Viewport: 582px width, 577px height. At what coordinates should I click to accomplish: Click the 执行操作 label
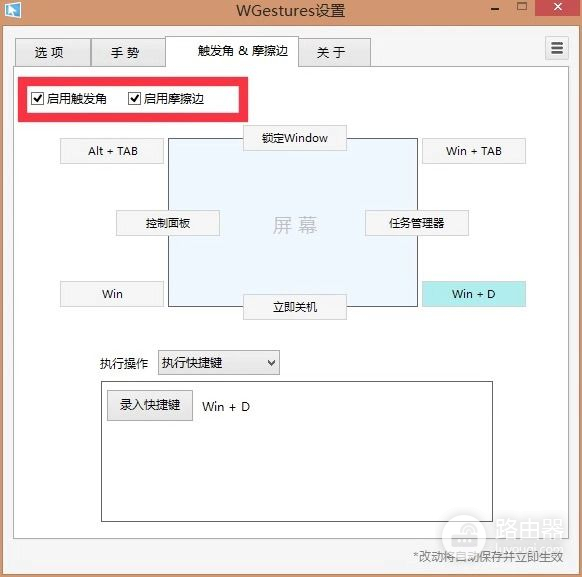pos(124,363)
